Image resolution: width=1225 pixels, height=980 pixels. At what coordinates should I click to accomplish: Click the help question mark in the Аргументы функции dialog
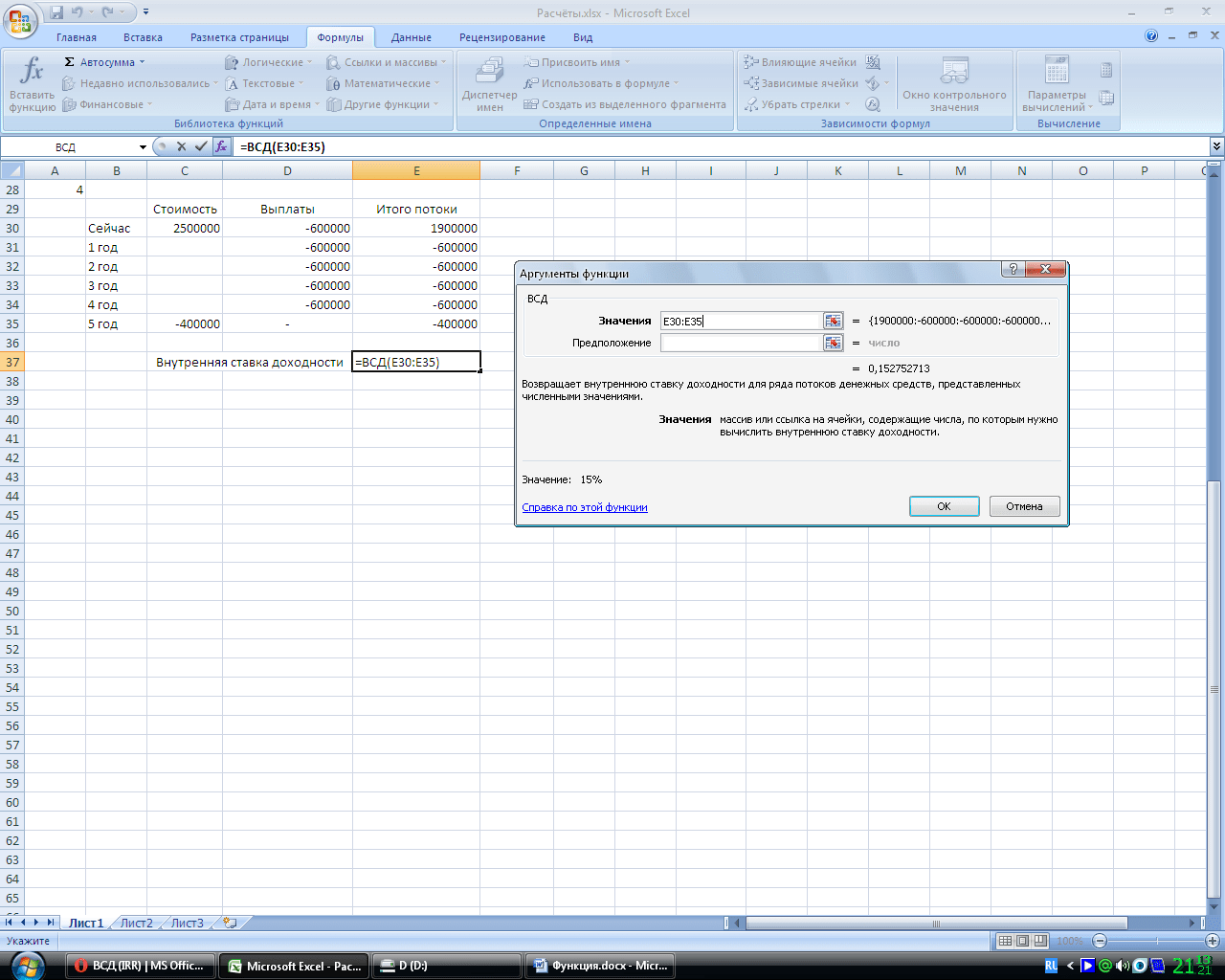1013,270
